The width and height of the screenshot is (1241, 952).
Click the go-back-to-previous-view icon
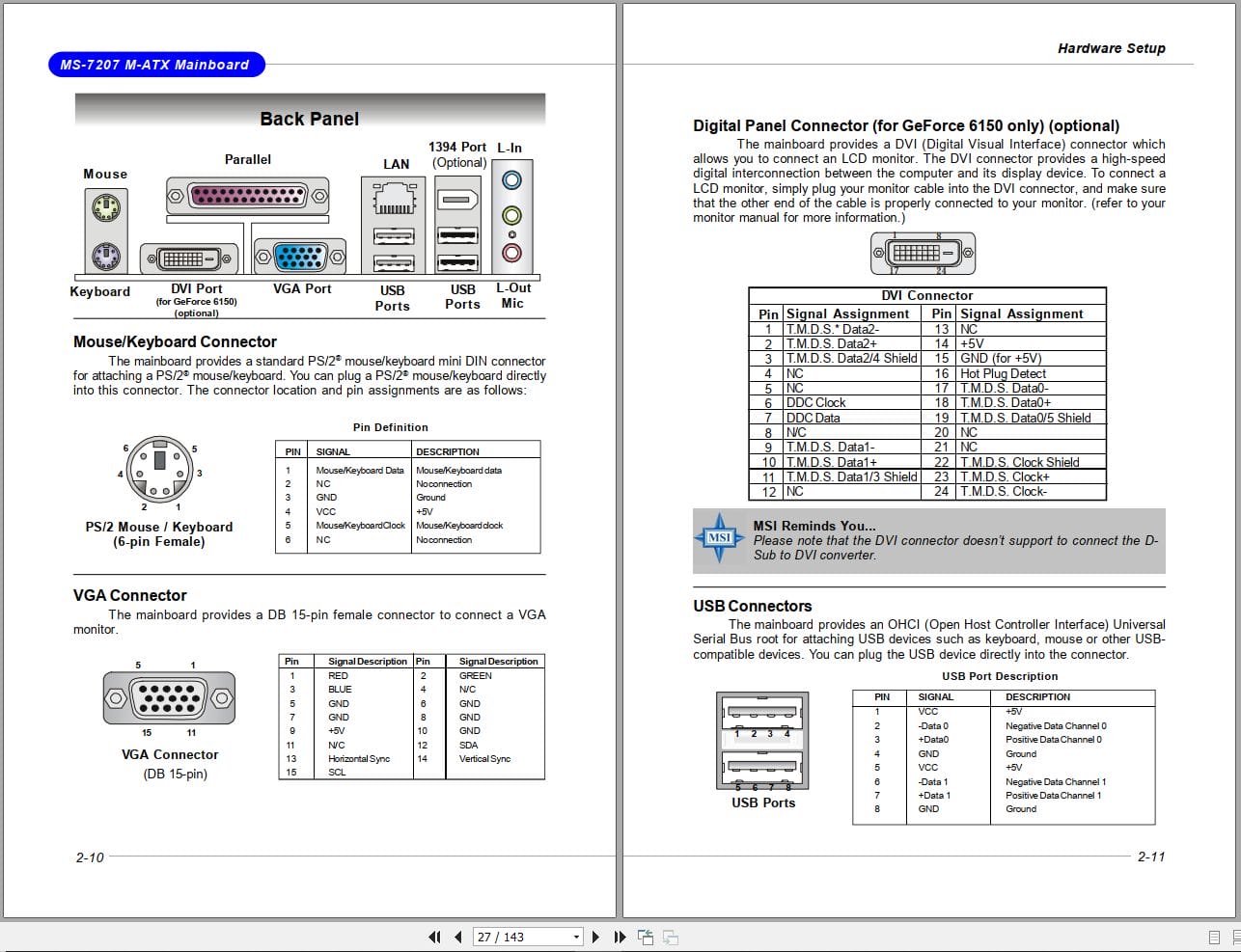[x=646, y=937]
